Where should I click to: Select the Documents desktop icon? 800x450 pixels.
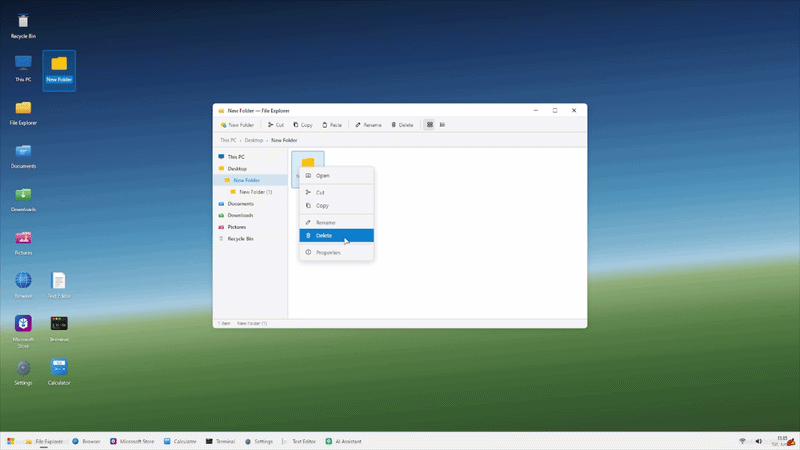23,156
